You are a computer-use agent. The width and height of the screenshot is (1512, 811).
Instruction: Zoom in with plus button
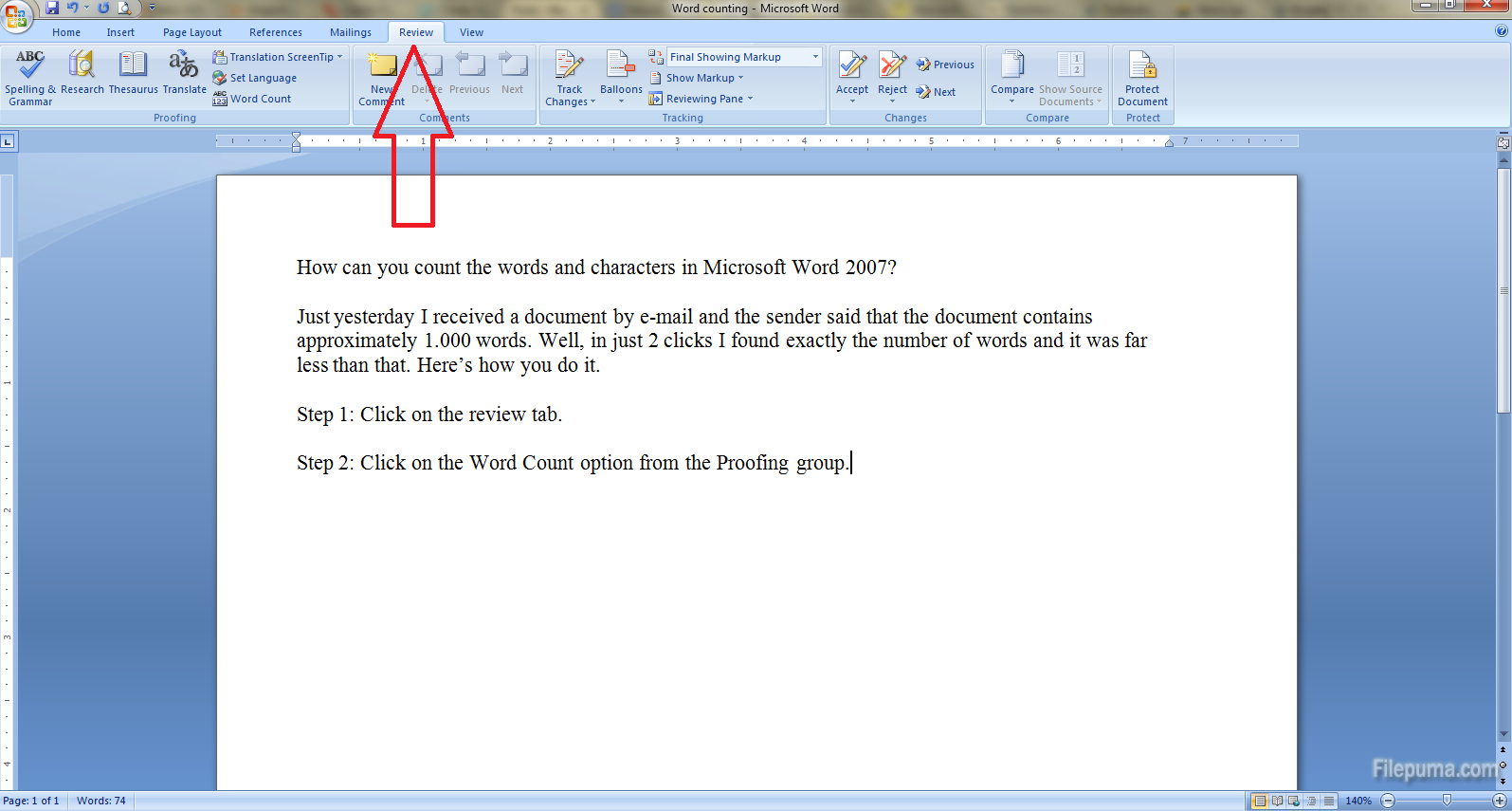click(1500, 801)
